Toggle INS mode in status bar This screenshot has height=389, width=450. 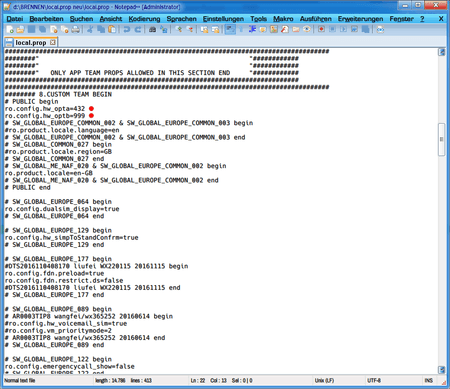[x=429, y=380]
